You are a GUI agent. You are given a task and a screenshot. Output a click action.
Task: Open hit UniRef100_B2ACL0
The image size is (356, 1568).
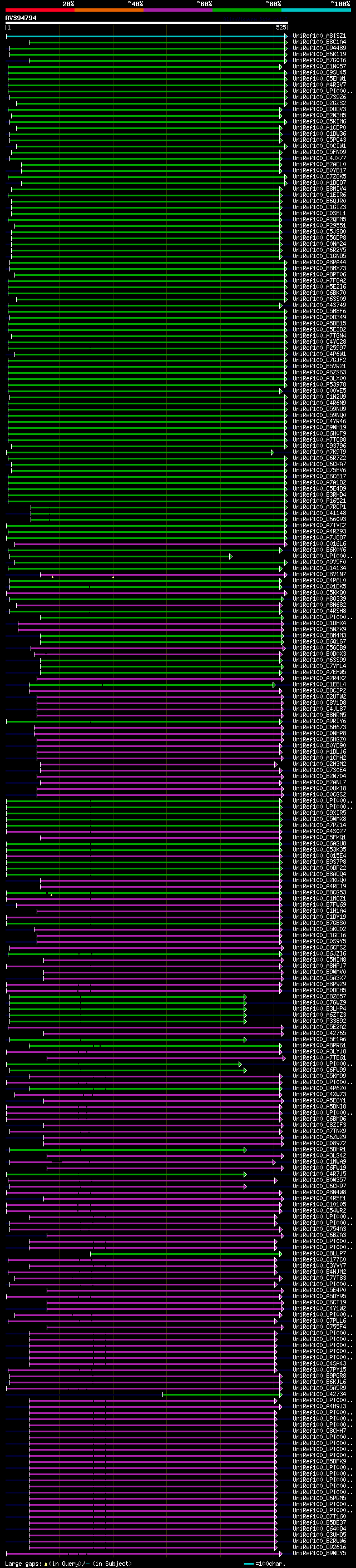click(319, 164)
